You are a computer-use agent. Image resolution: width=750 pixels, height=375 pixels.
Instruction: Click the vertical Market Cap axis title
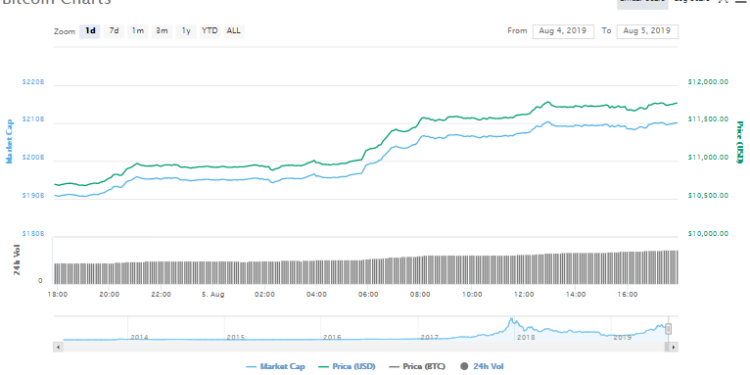point(9,141)
